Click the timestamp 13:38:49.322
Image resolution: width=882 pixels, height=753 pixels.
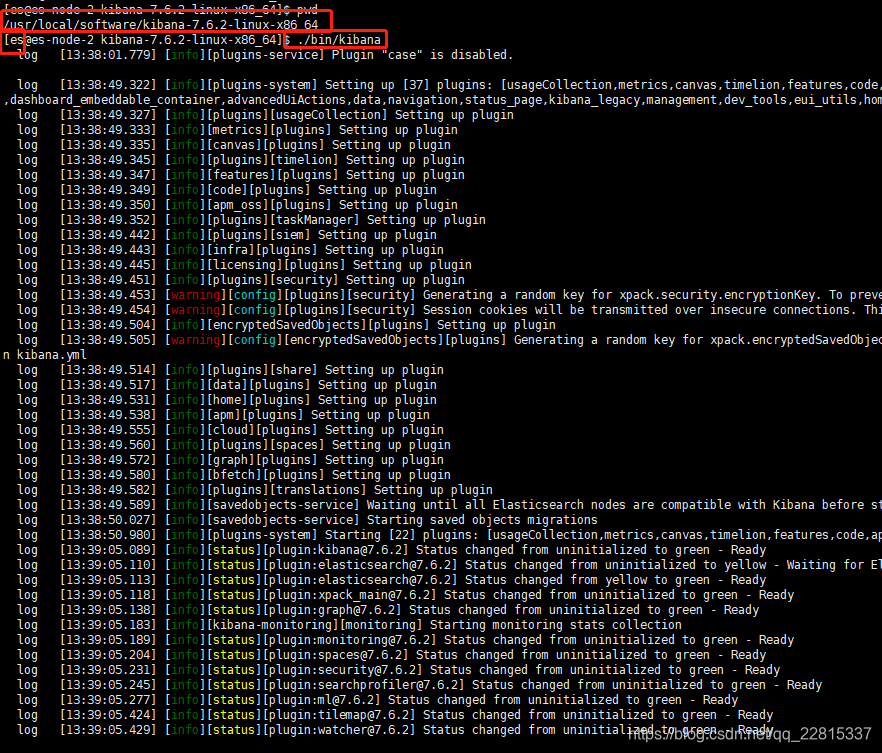pyautogui.click(x=107, y=85)
